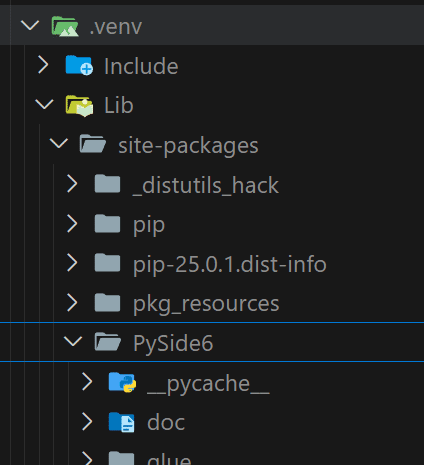
Task: Select the pkg_resources folder
Action: 212,303
